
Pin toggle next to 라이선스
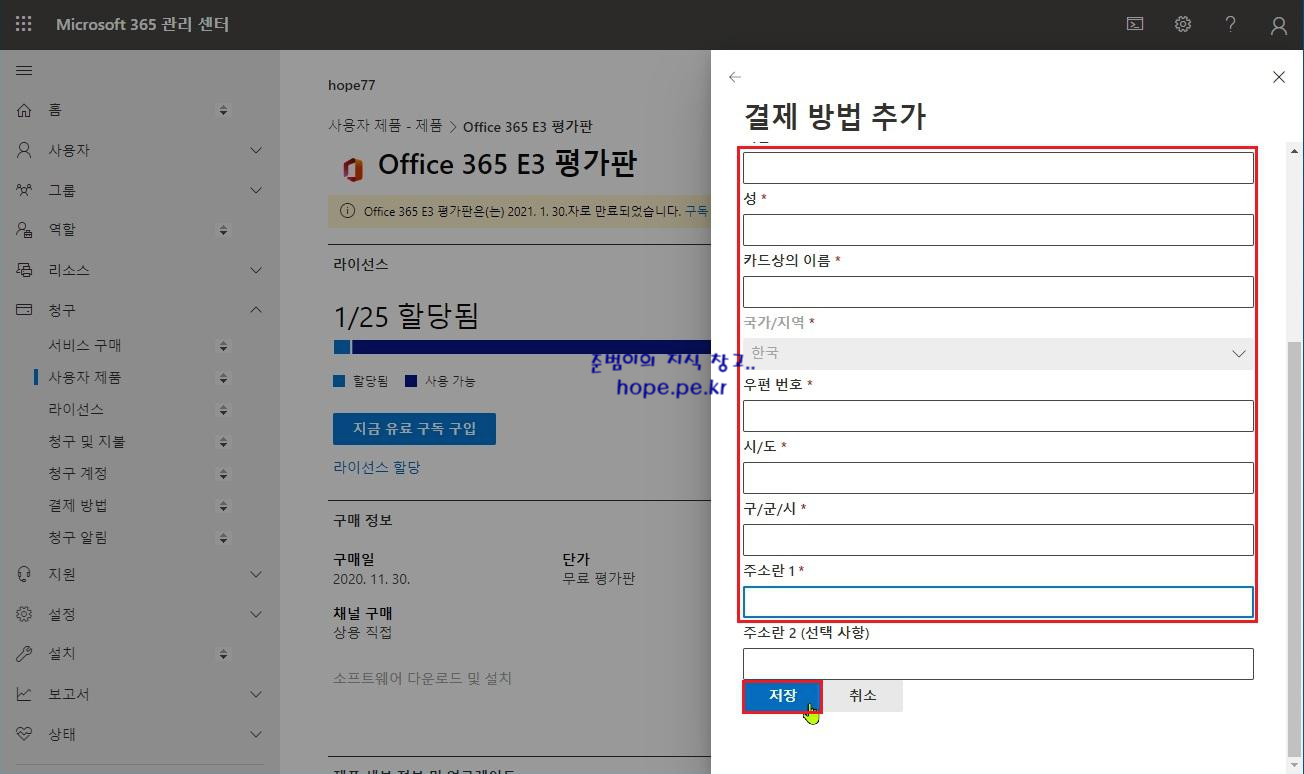223,410
